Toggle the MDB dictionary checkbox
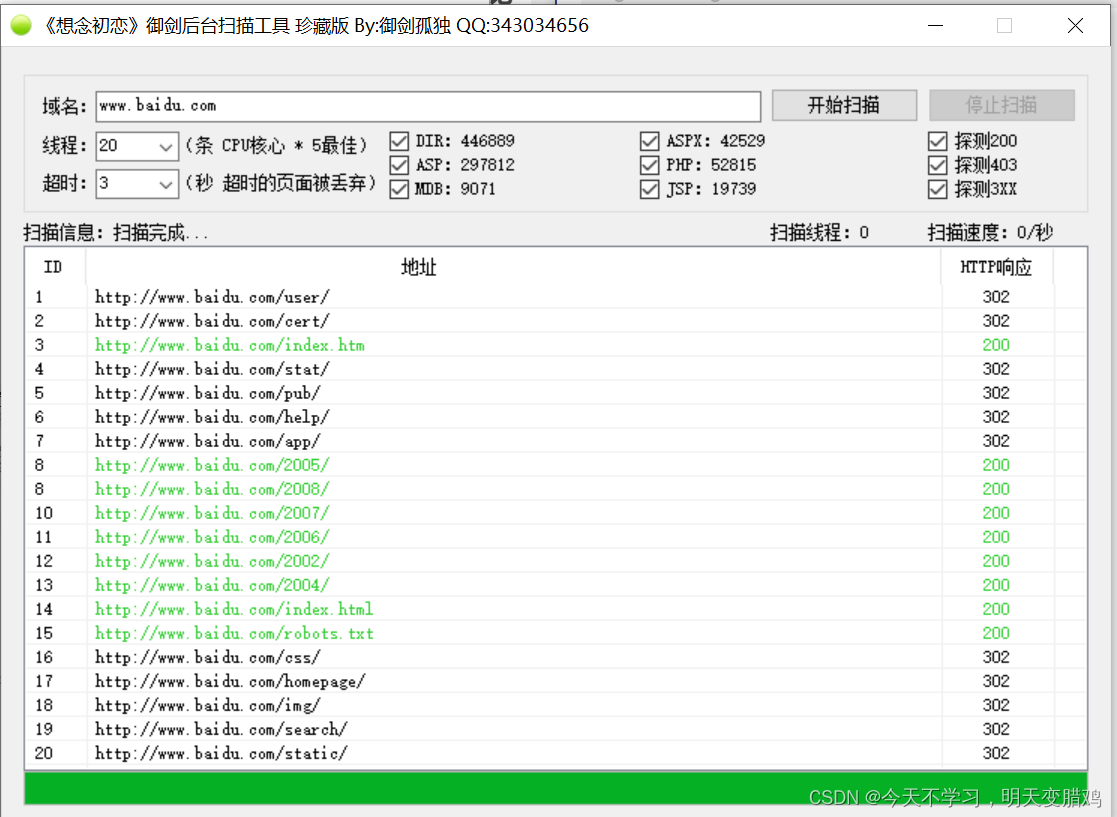The height and width of the screenshot is (817, 1117). (399, 189)
